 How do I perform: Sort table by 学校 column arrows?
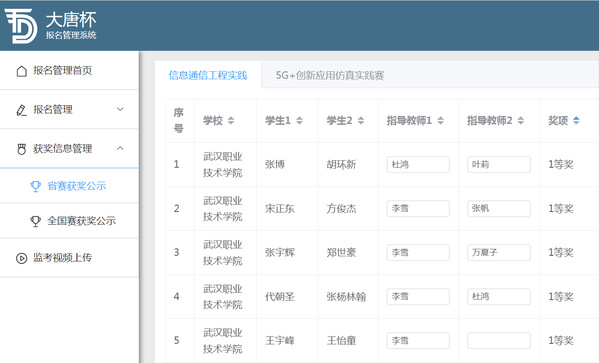point(231,121)
